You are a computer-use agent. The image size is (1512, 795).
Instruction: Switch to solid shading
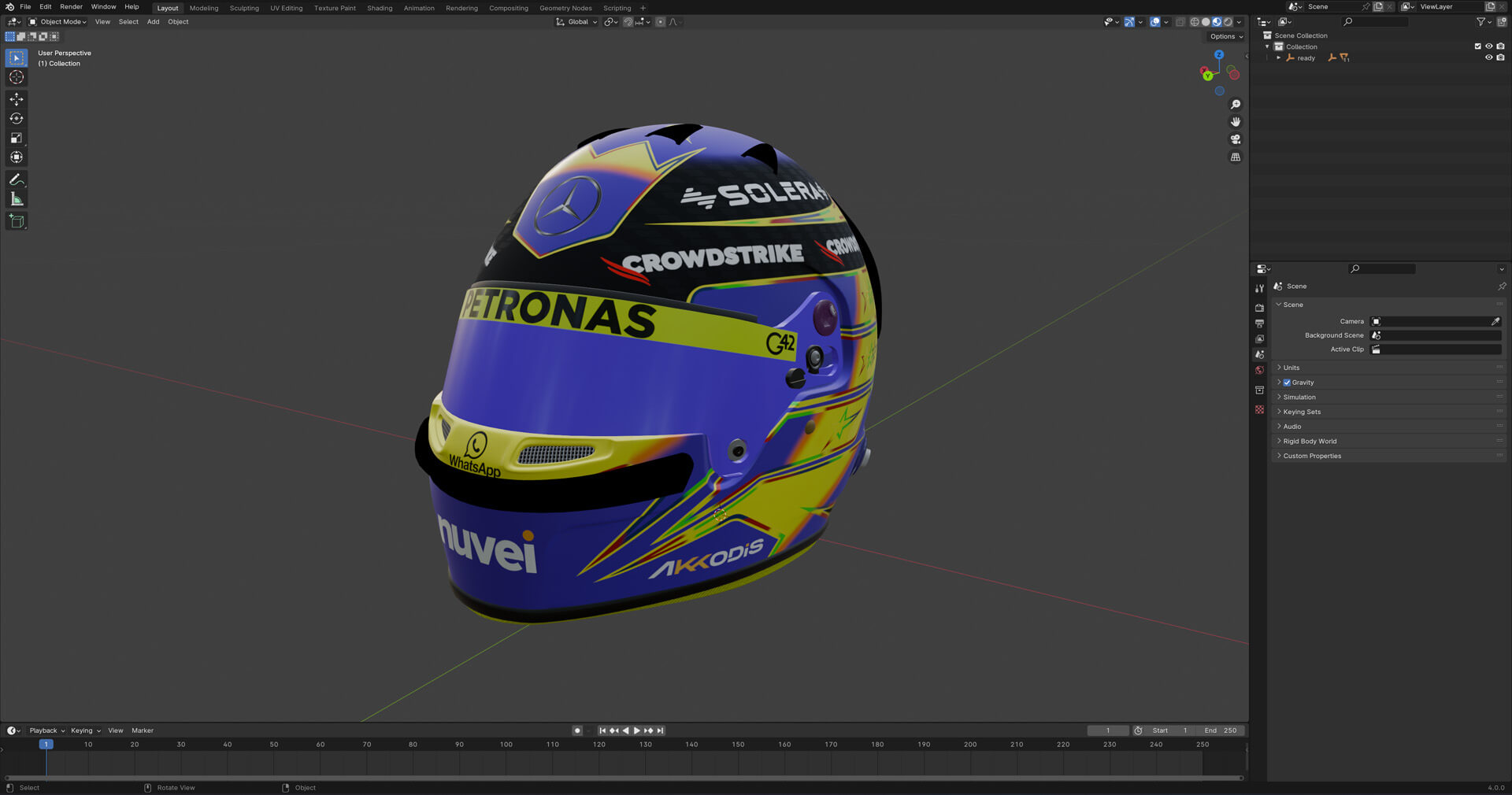coord(1206,22)
